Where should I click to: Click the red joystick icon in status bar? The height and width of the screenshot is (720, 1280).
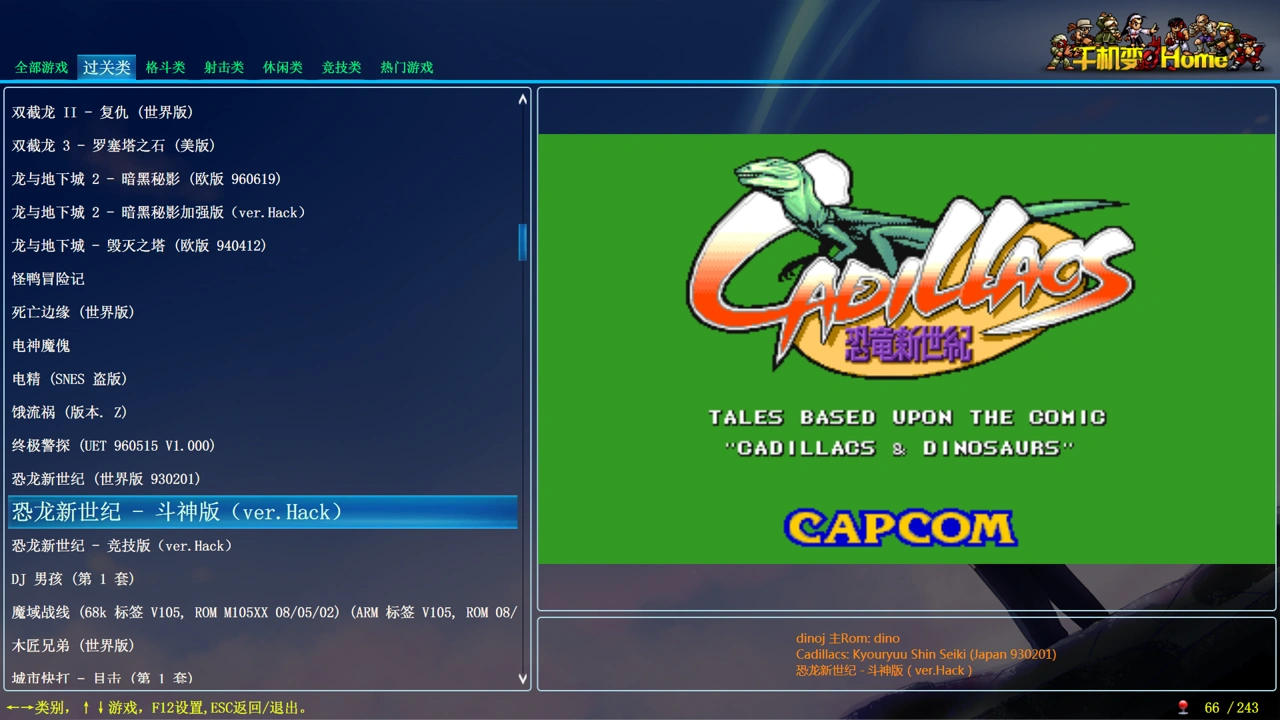point(1183,707)
